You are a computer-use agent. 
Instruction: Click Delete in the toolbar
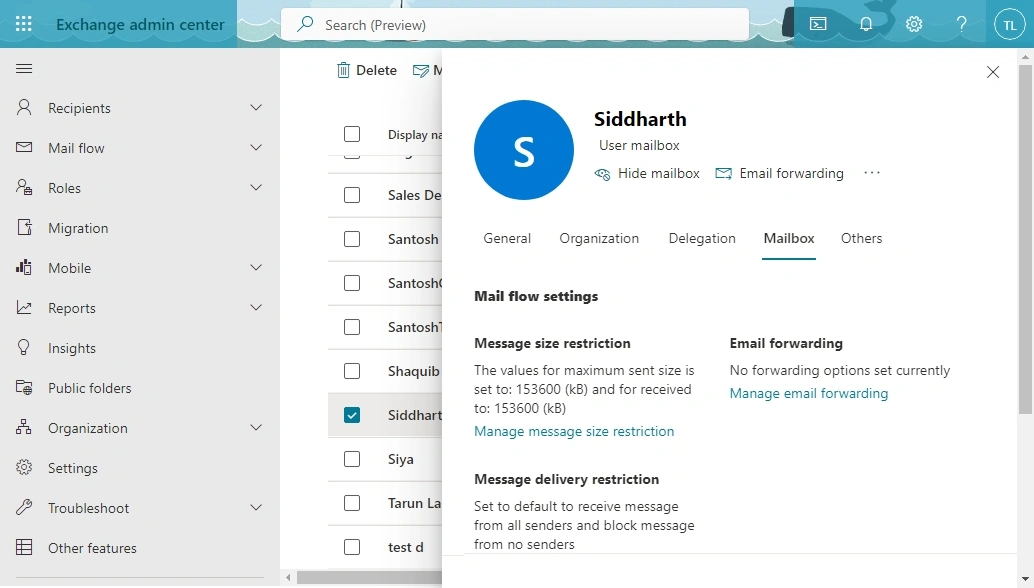(367, 70)
